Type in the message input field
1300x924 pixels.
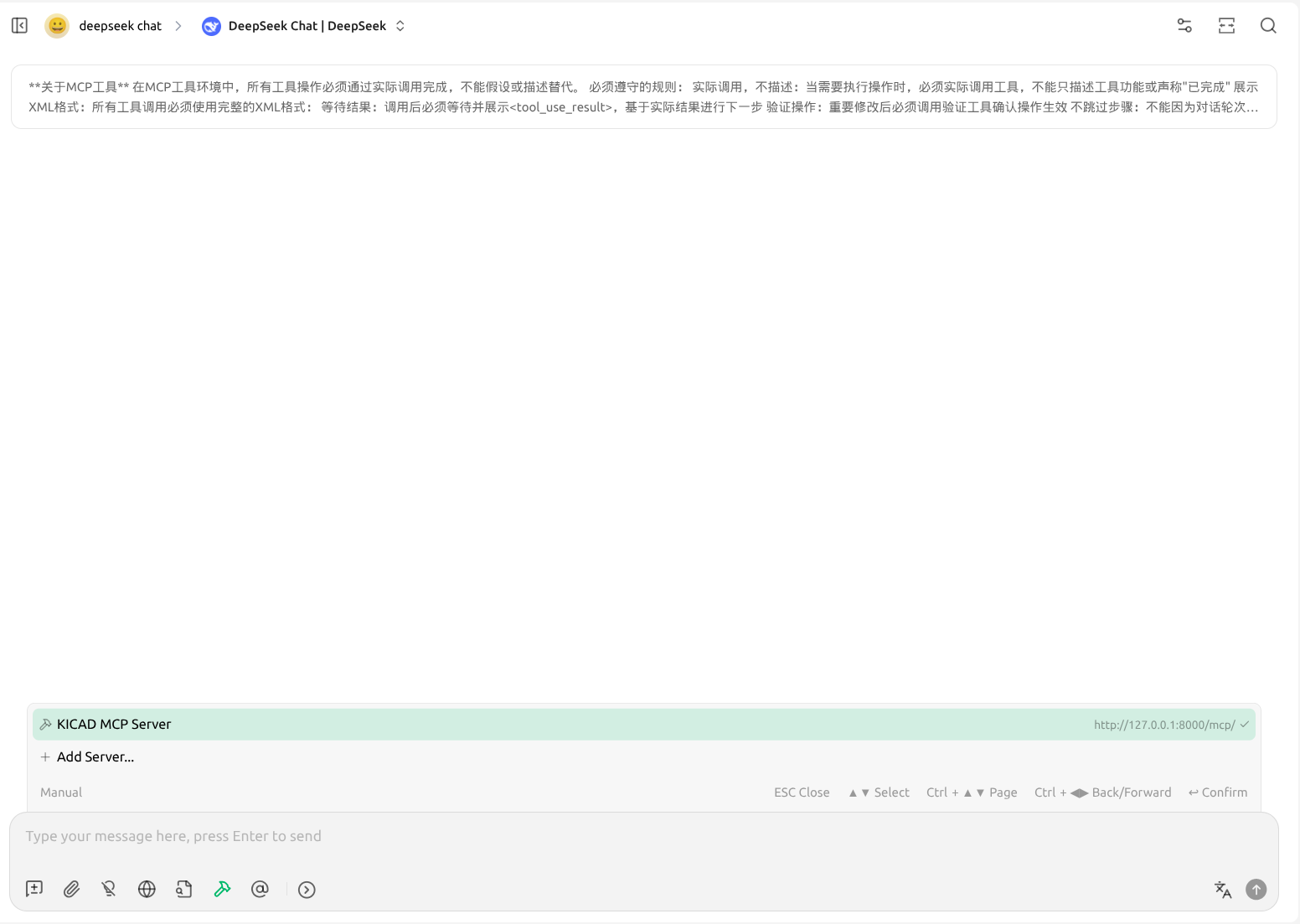tap(586, 836)
